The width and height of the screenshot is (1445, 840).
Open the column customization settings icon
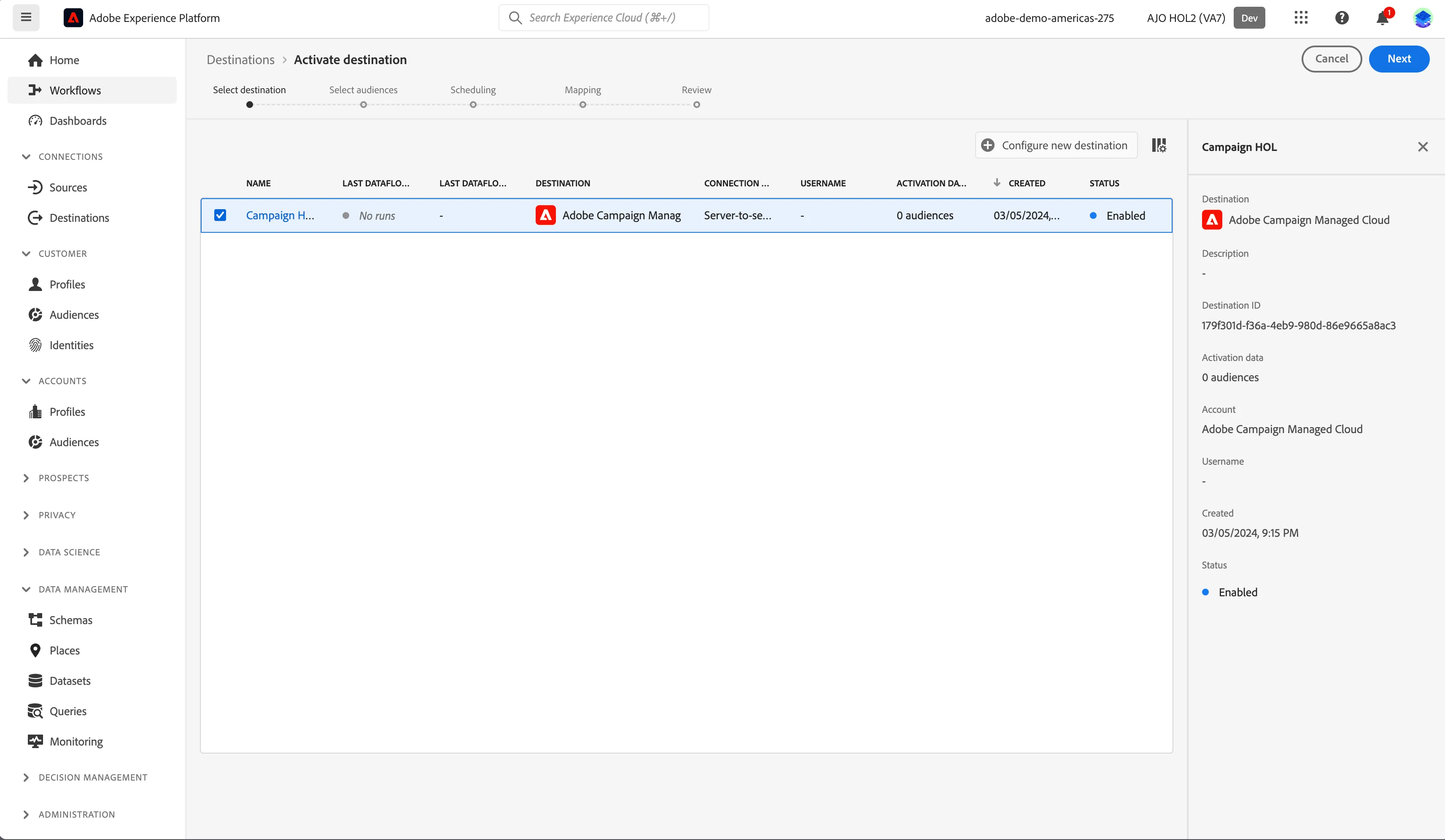1159,145
